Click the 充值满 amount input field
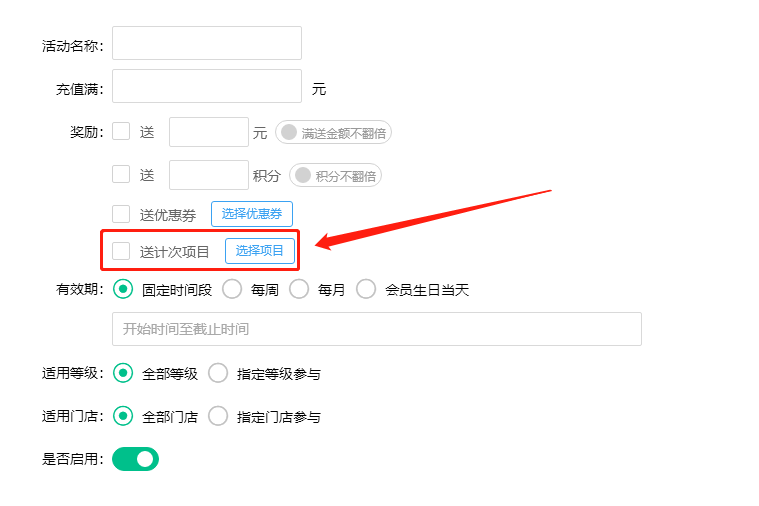This screenshot has height=506, width=759. click(x=207, y=87)
